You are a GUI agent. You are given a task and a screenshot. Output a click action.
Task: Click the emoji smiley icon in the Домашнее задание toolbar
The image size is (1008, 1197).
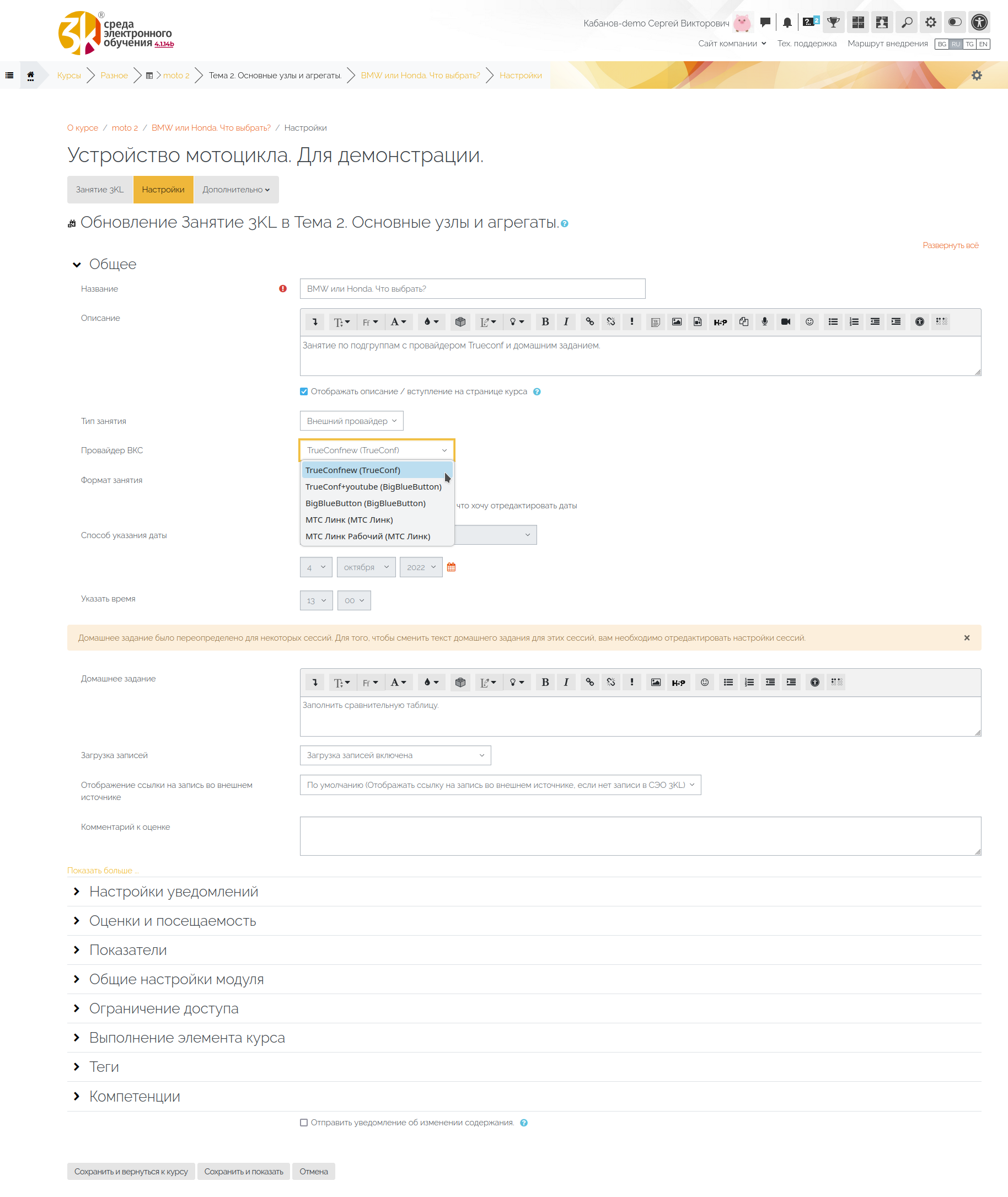[705, 682]
